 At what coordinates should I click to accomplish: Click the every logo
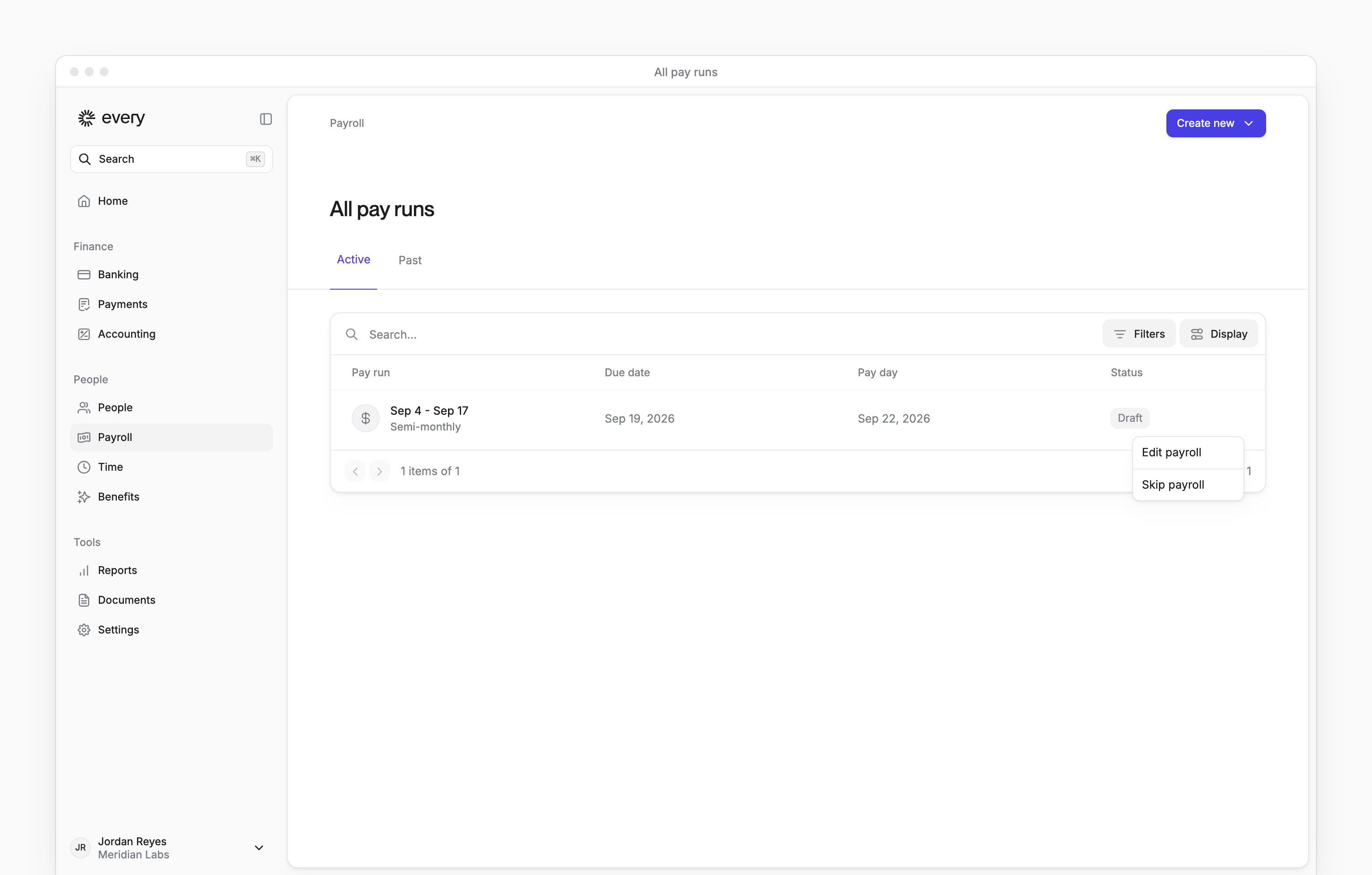(112, 118)
